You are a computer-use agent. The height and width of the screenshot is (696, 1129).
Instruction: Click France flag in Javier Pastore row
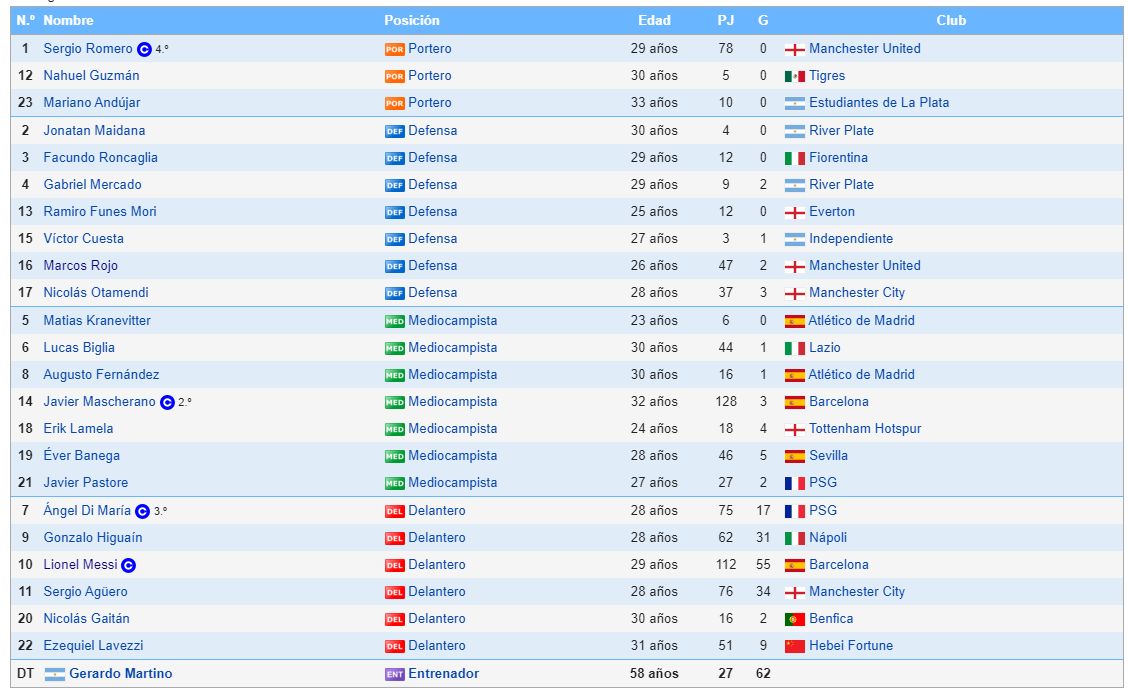click(x=794, y=483)
